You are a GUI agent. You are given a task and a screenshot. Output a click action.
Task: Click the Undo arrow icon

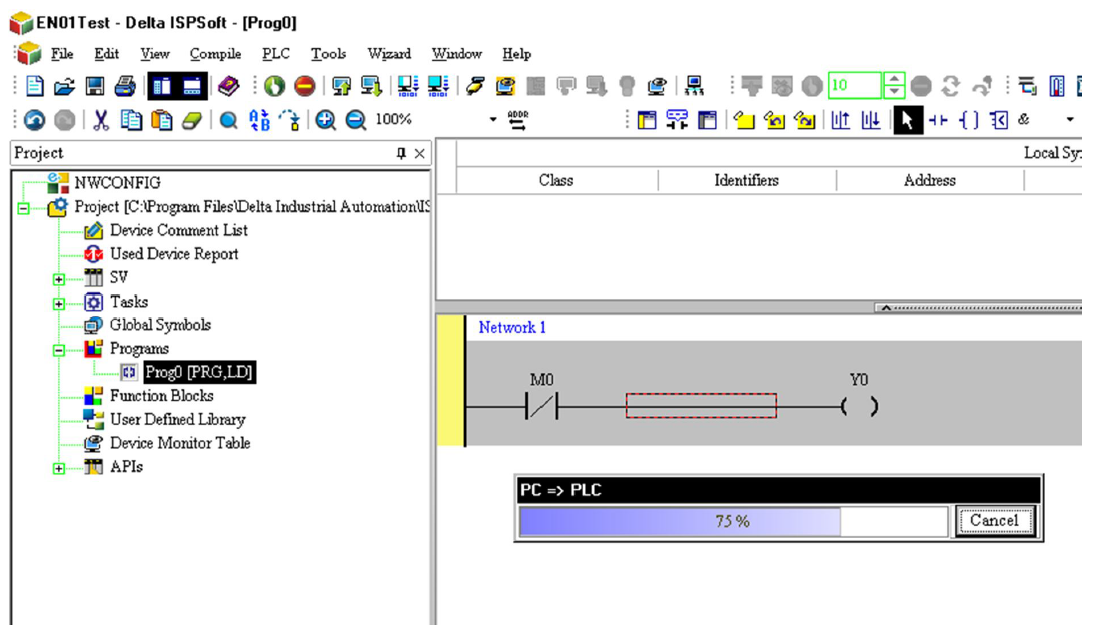(34, 120)
